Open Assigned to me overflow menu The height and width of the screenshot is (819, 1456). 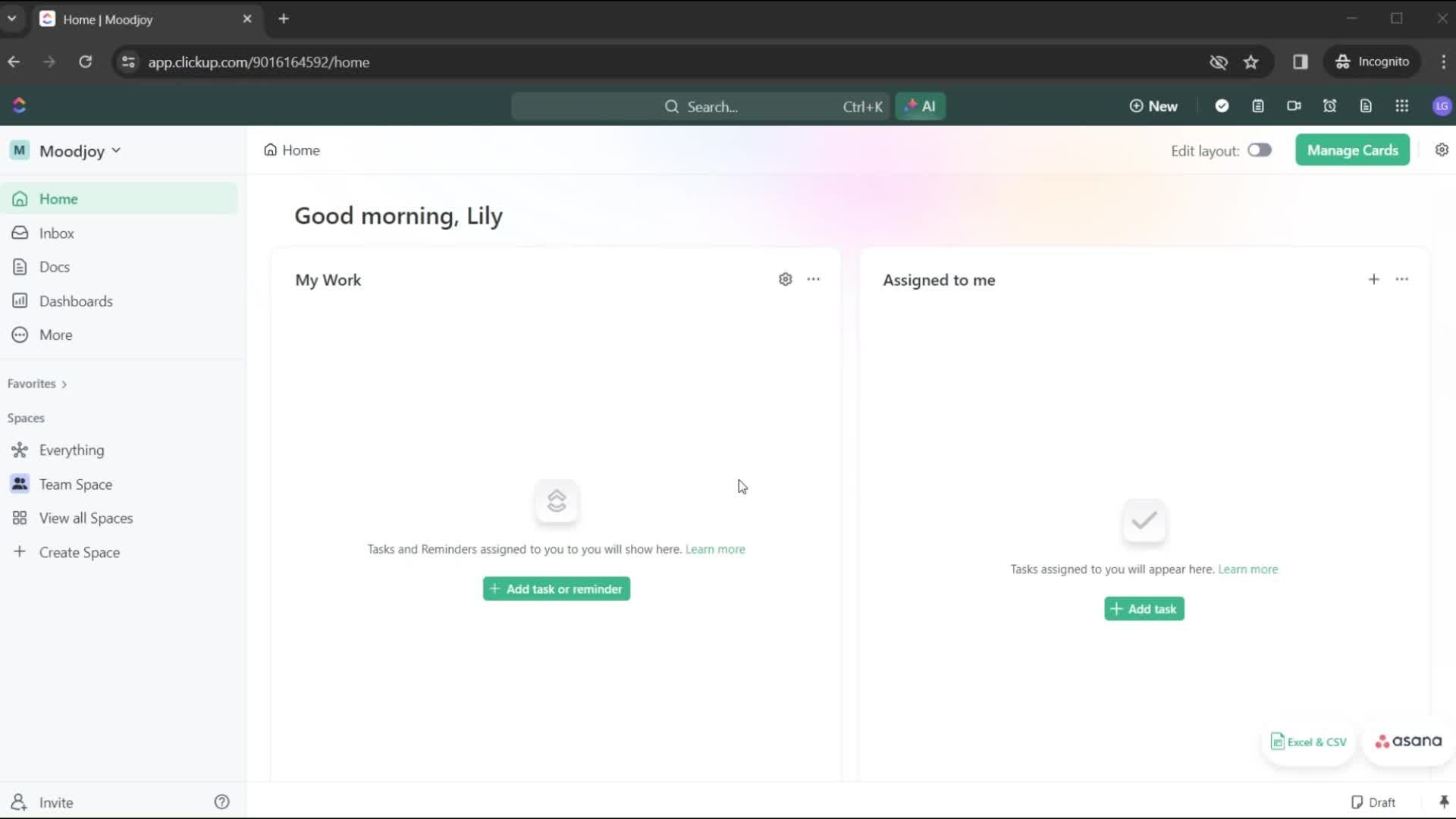[x=1402, y=279]
